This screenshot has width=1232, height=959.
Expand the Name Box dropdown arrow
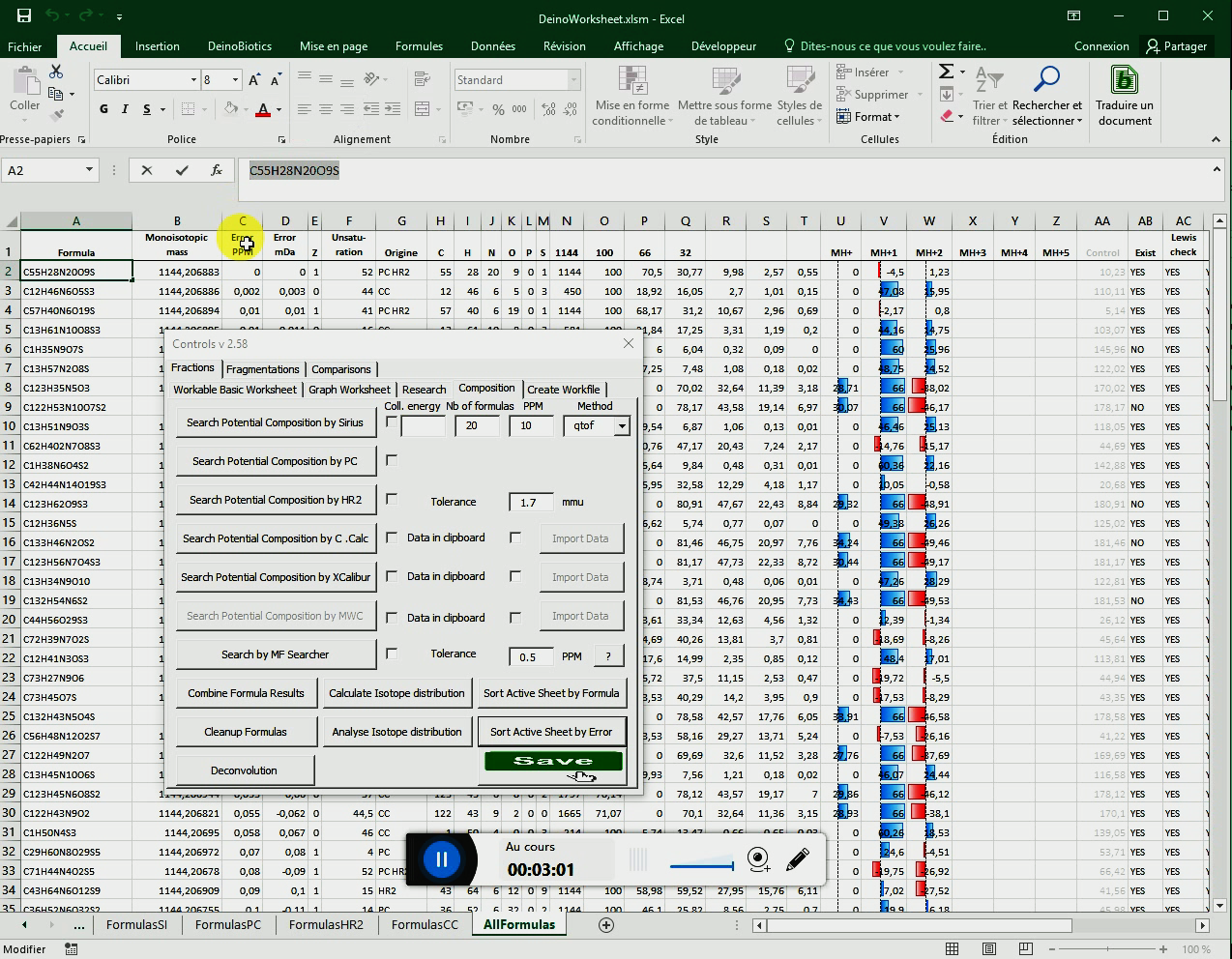click(x=89, y=170)
